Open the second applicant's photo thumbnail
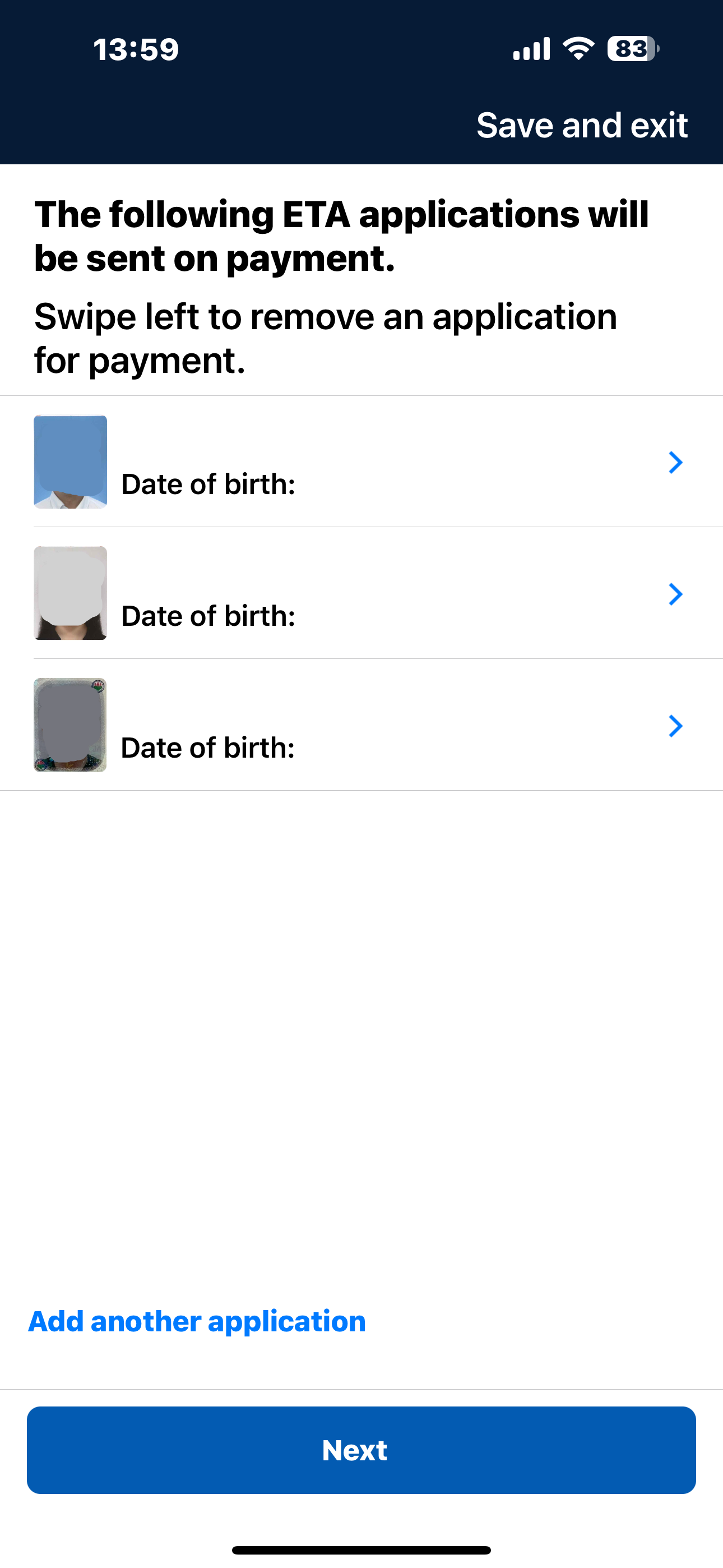Screen dimensions: 723x1568 [71, 593]
